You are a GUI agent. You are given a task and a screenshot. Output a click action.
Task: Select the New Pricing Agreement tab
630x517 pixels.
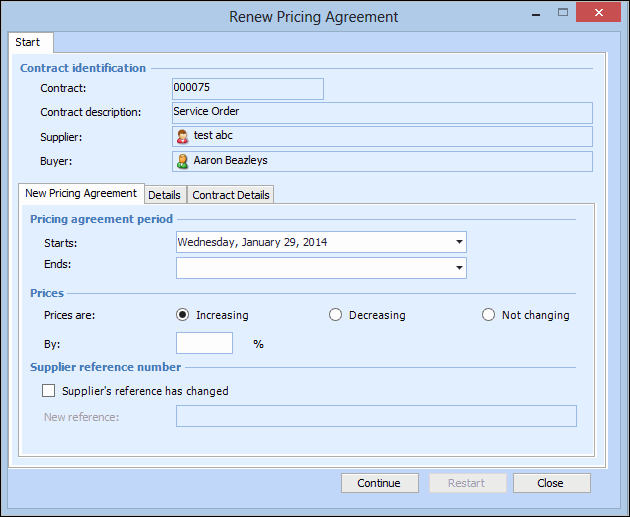81,194
